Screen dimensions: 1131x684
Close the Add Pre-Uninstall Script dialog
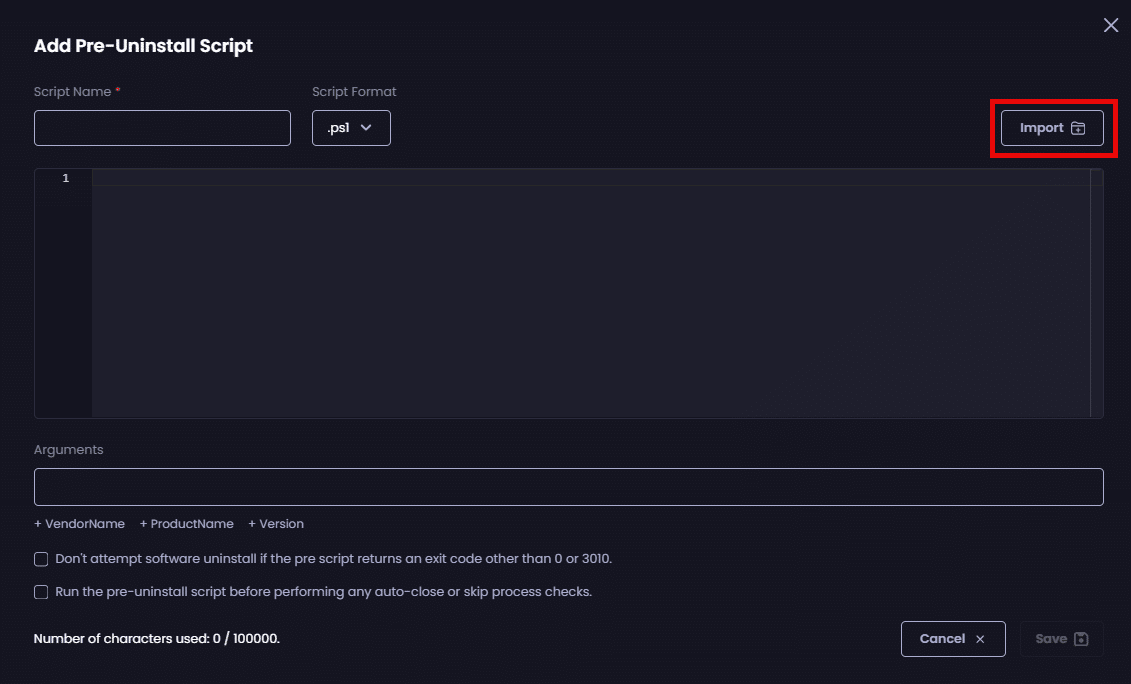[x=1110, y=26]
